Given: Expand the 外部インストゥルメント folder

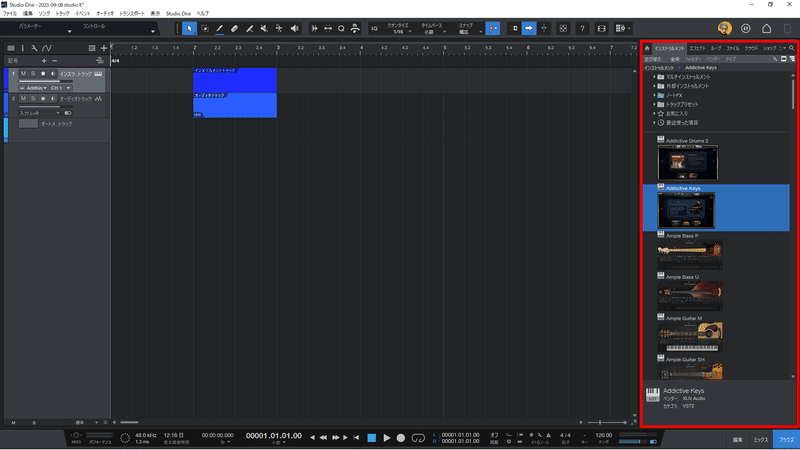Looking at the screenshot, I should 654,86.
